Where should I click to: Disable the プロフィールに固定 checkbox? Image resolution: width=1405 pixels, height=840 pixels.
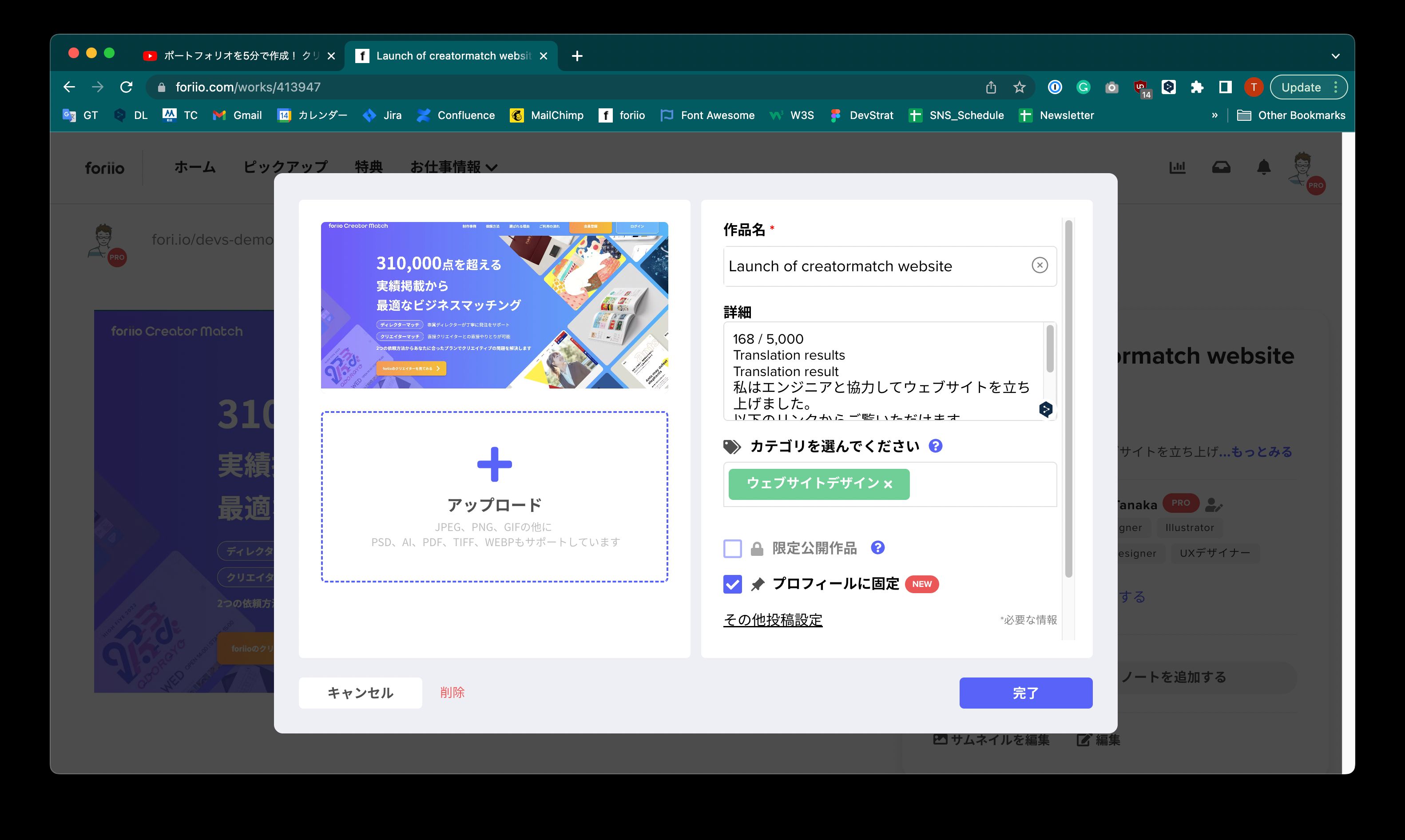pos(733,584)
